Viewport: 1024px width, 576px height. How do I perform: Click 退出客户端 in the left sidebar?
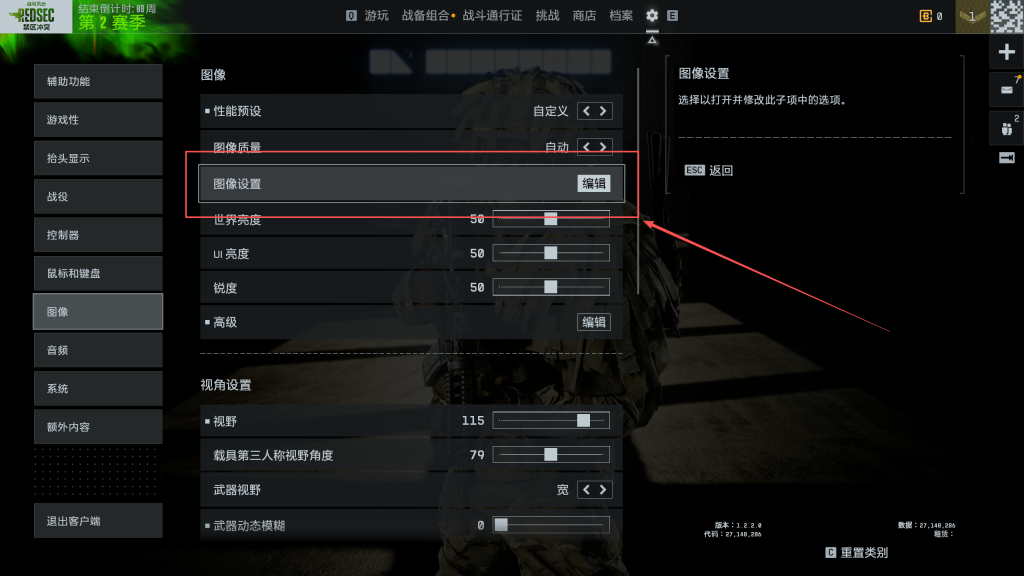[98, 520]
